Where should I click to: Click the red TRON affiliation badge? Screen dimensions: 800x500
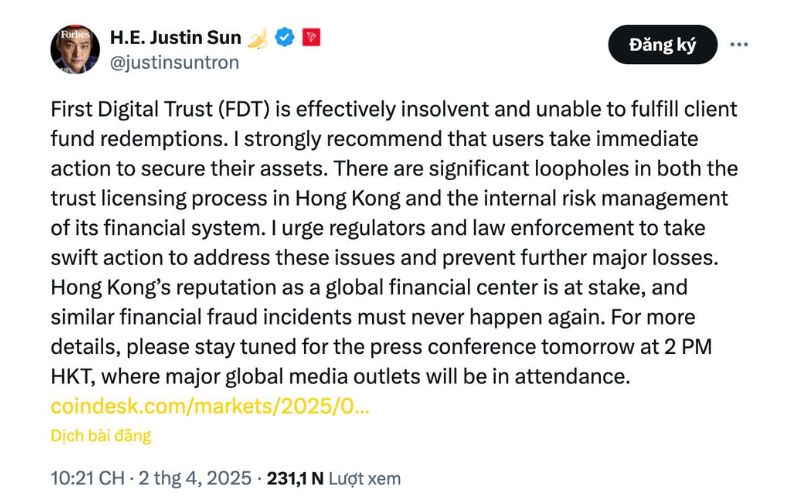(x=311, y=38)
